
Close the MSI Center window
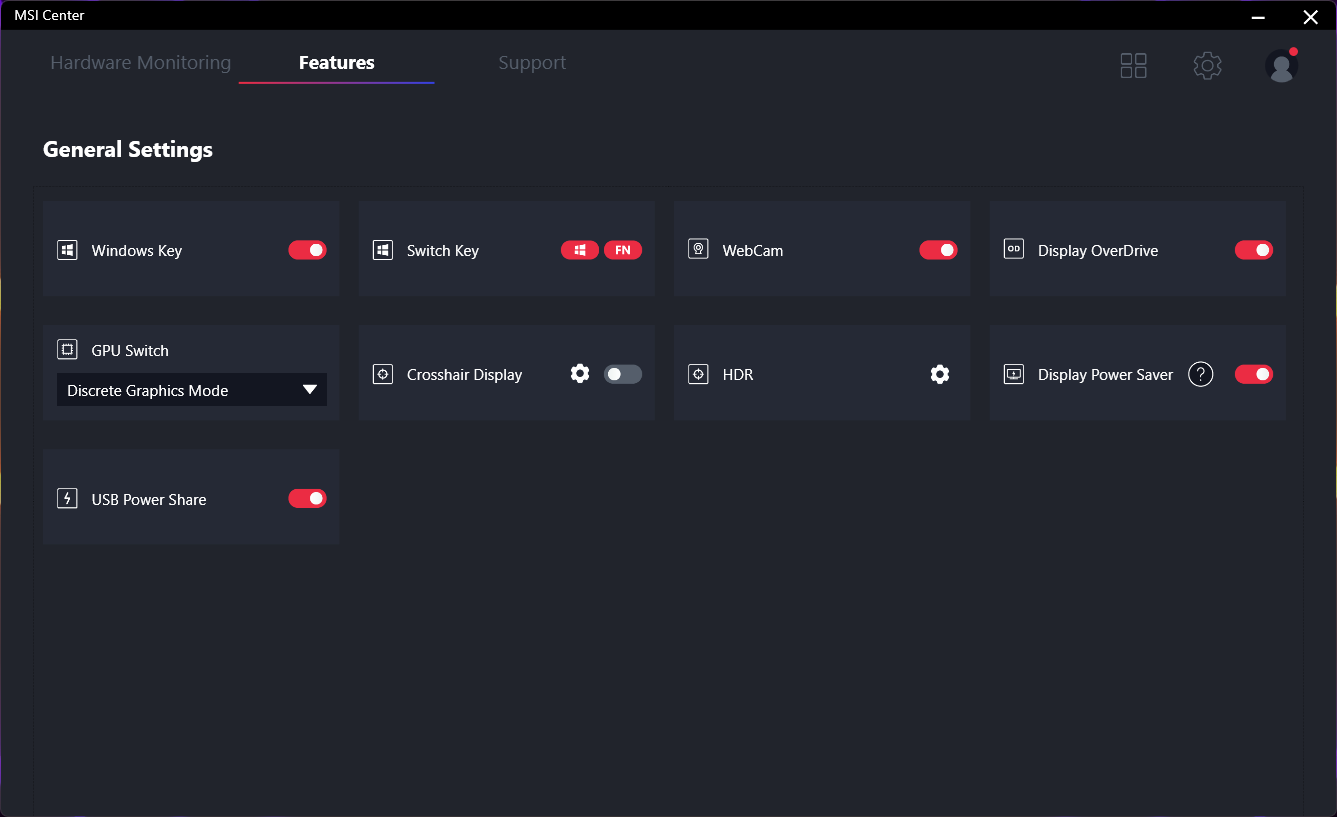[1310, 16]
